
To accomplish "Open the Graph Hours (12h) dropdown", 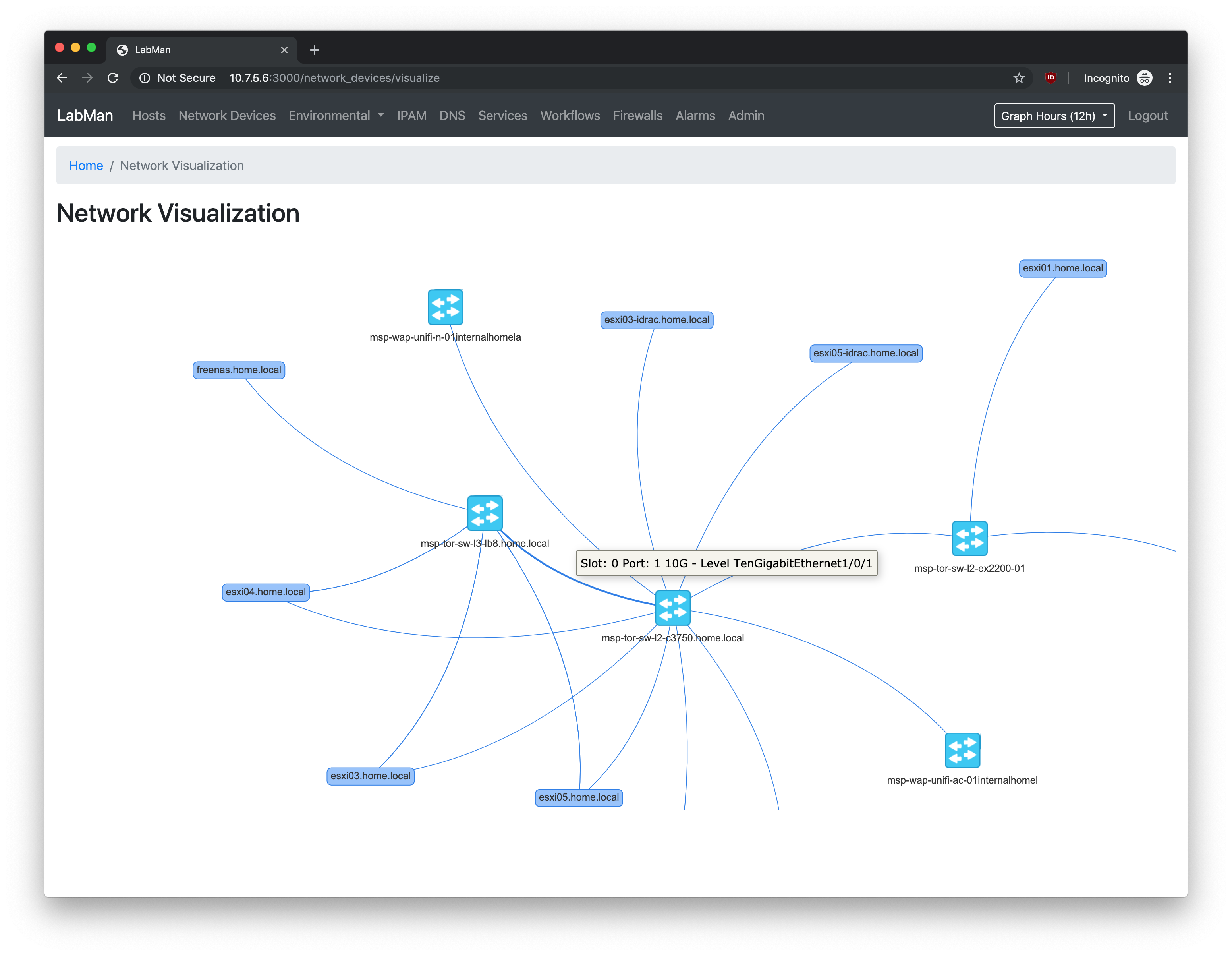I will [1054, 116].
